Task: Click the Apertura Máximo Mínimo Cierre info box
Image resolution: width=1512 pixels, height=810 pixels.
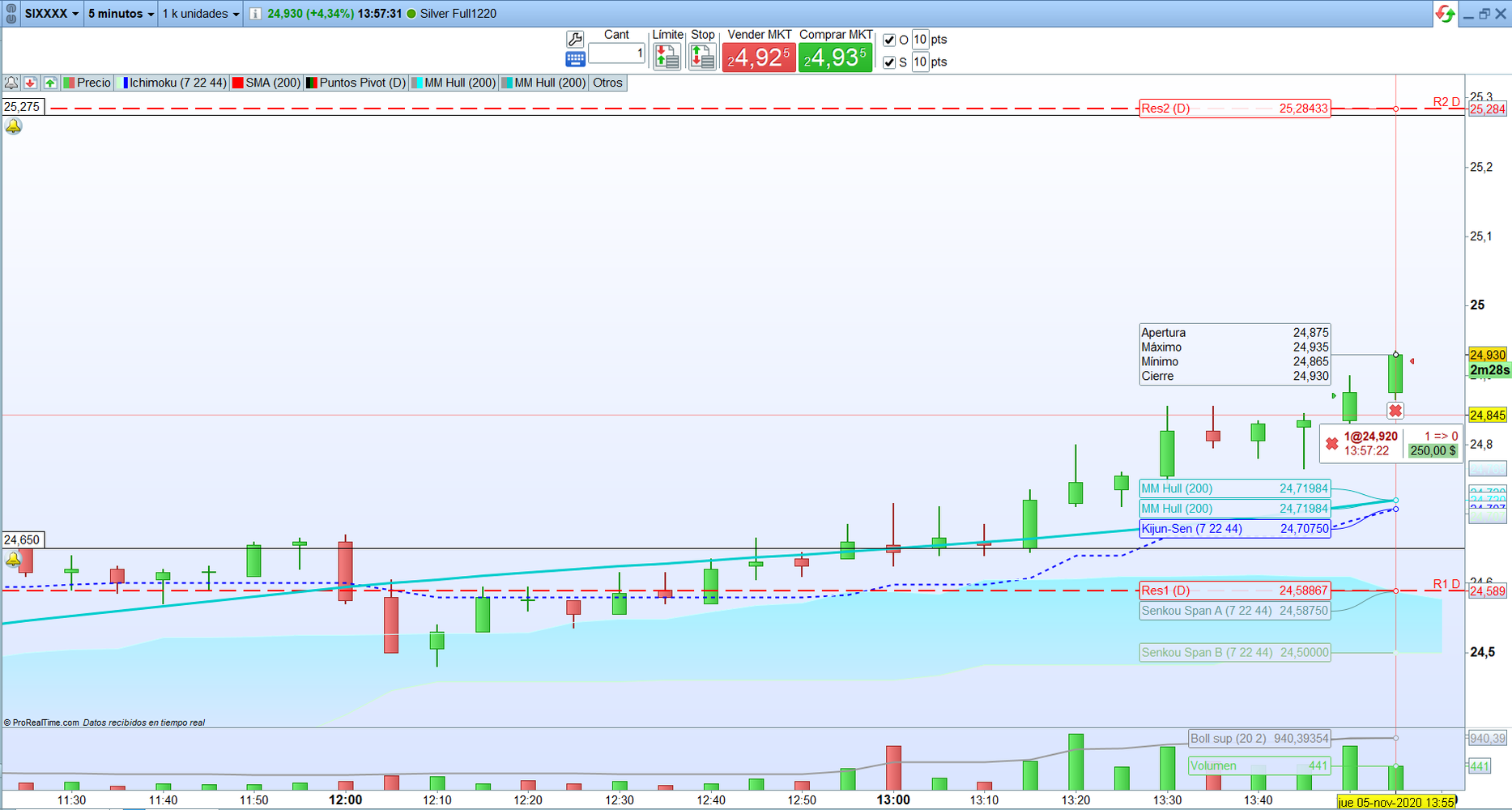Action: pos(1235,355)
